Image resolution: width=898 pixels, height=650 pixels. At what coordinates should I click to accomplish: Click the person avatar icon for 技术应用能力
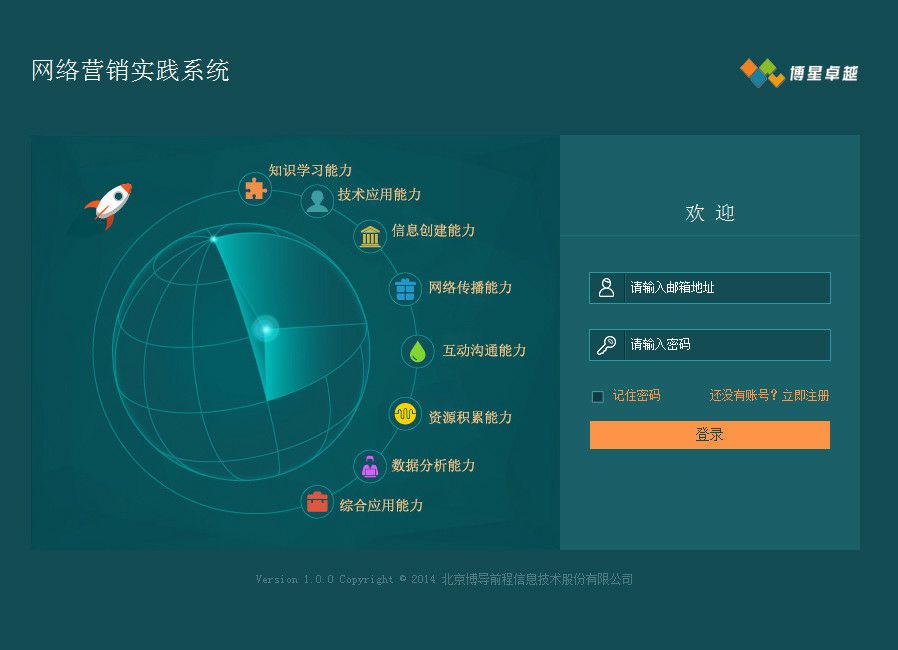[x=317, y=201]
